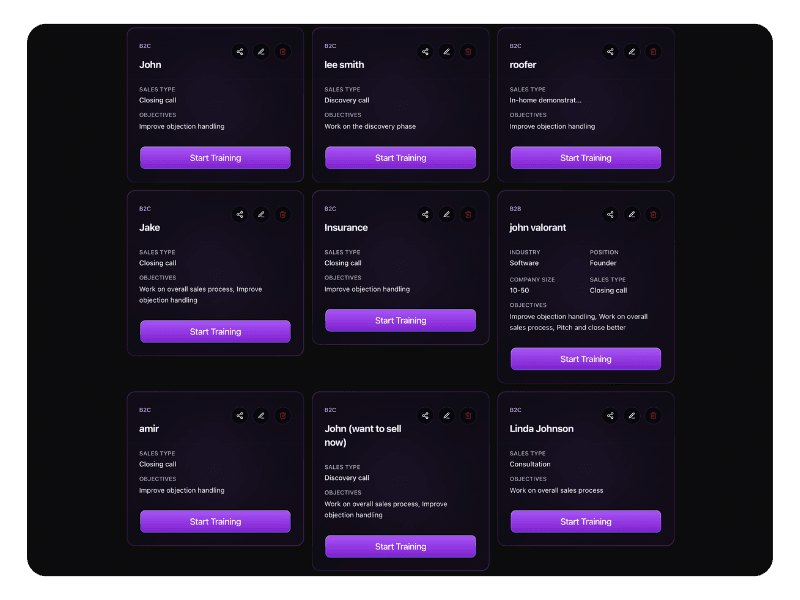This screenshot has width=800, height=600.
Task: Edit the roofer persona card
Action: click(x=632, y=52)
